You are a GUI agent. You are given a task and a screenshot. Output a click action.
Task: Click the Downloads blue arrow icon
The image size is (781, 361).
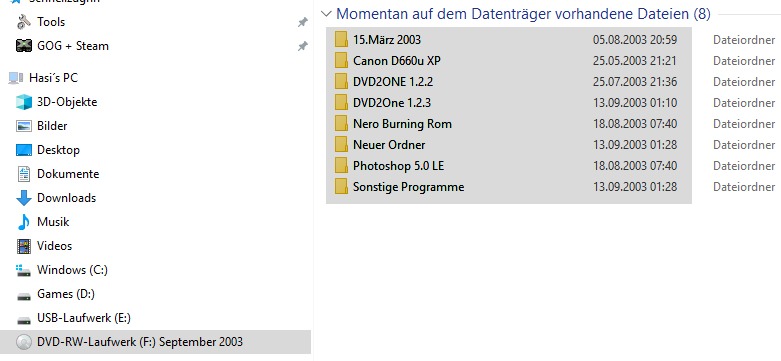coord(23,198)
